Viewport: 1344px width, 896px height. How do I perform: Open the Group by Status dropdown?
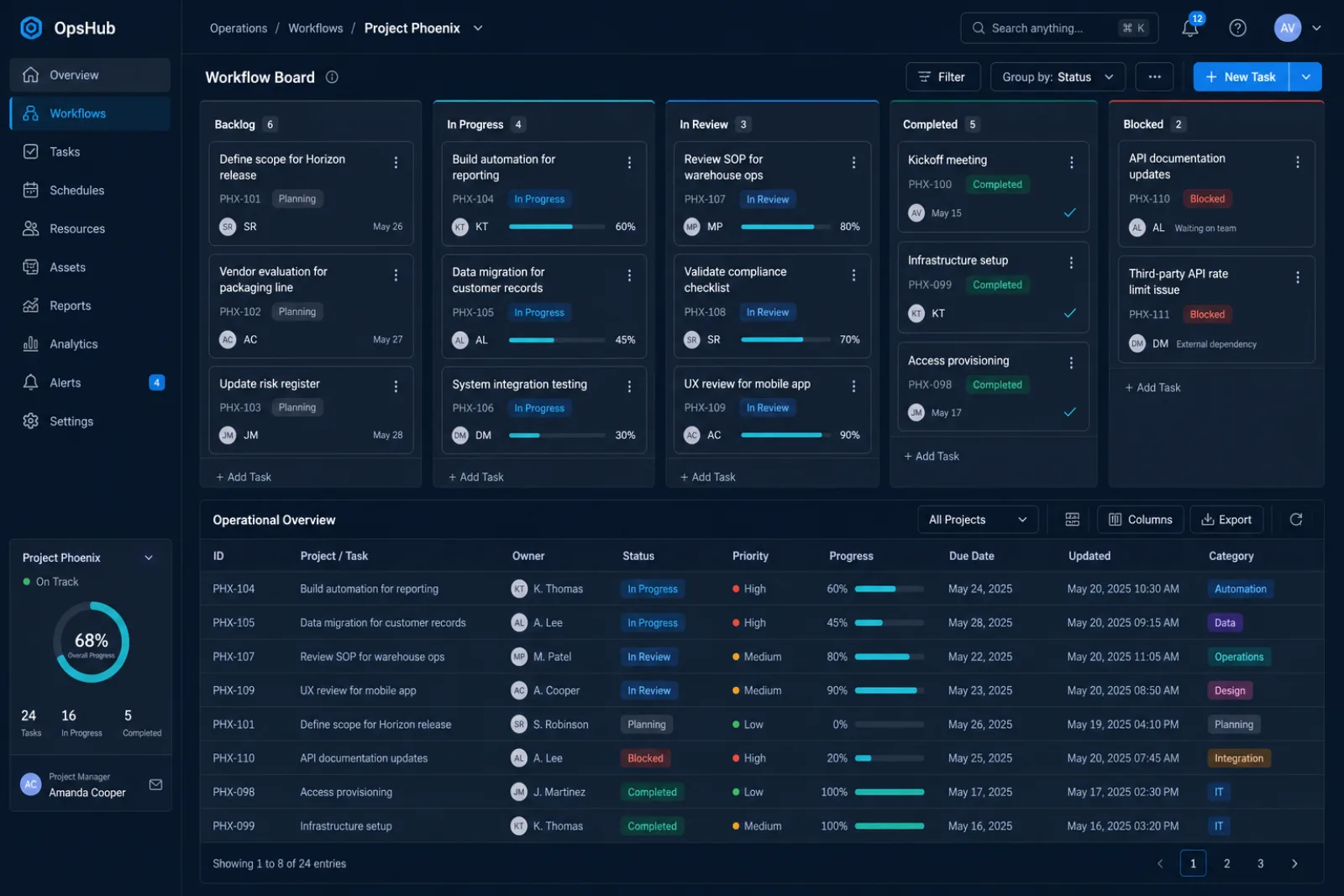(x=1058, y=76)
